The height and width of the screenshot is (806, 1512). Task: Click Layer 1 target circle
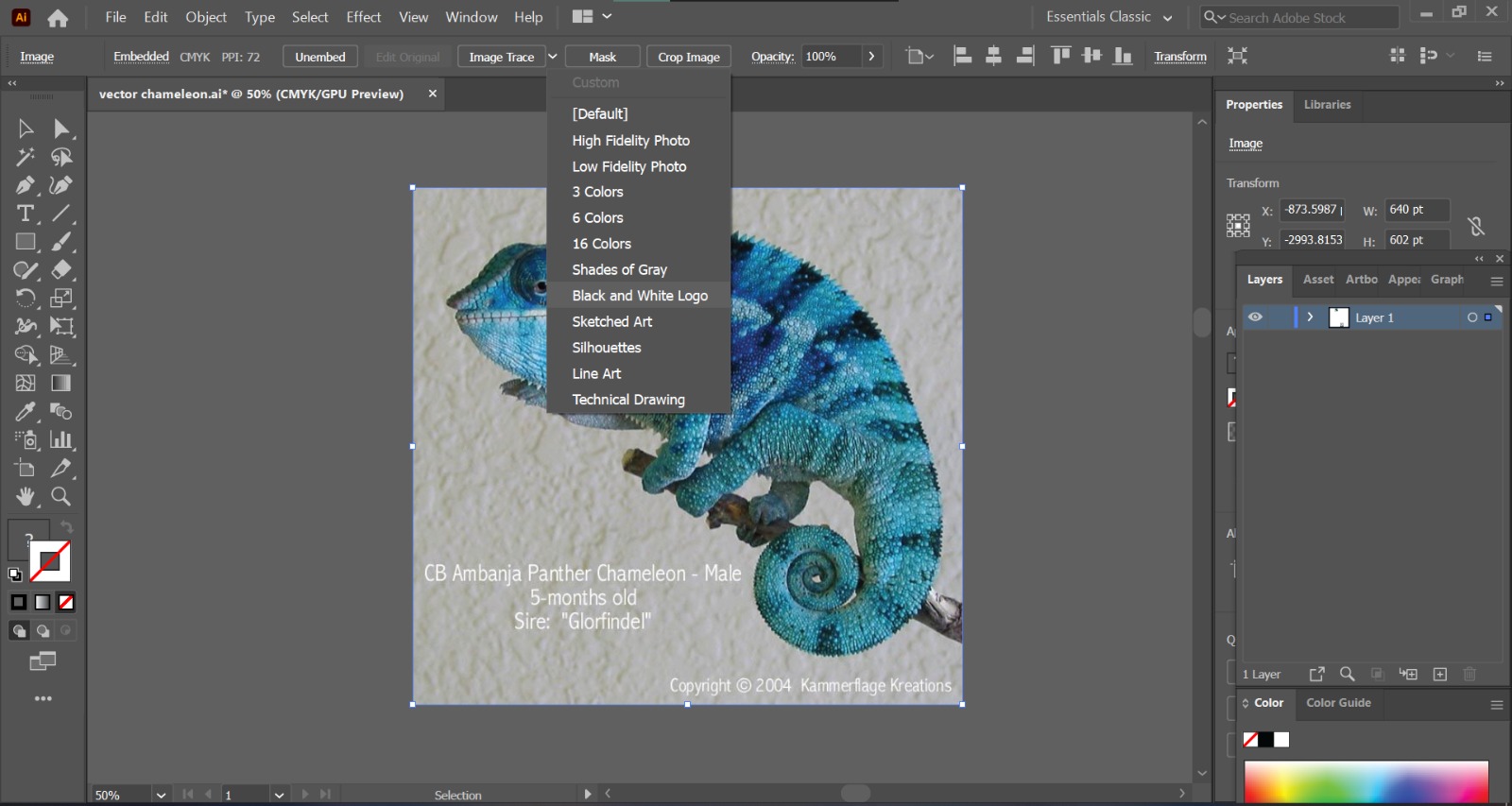(x=1472, y=317)
